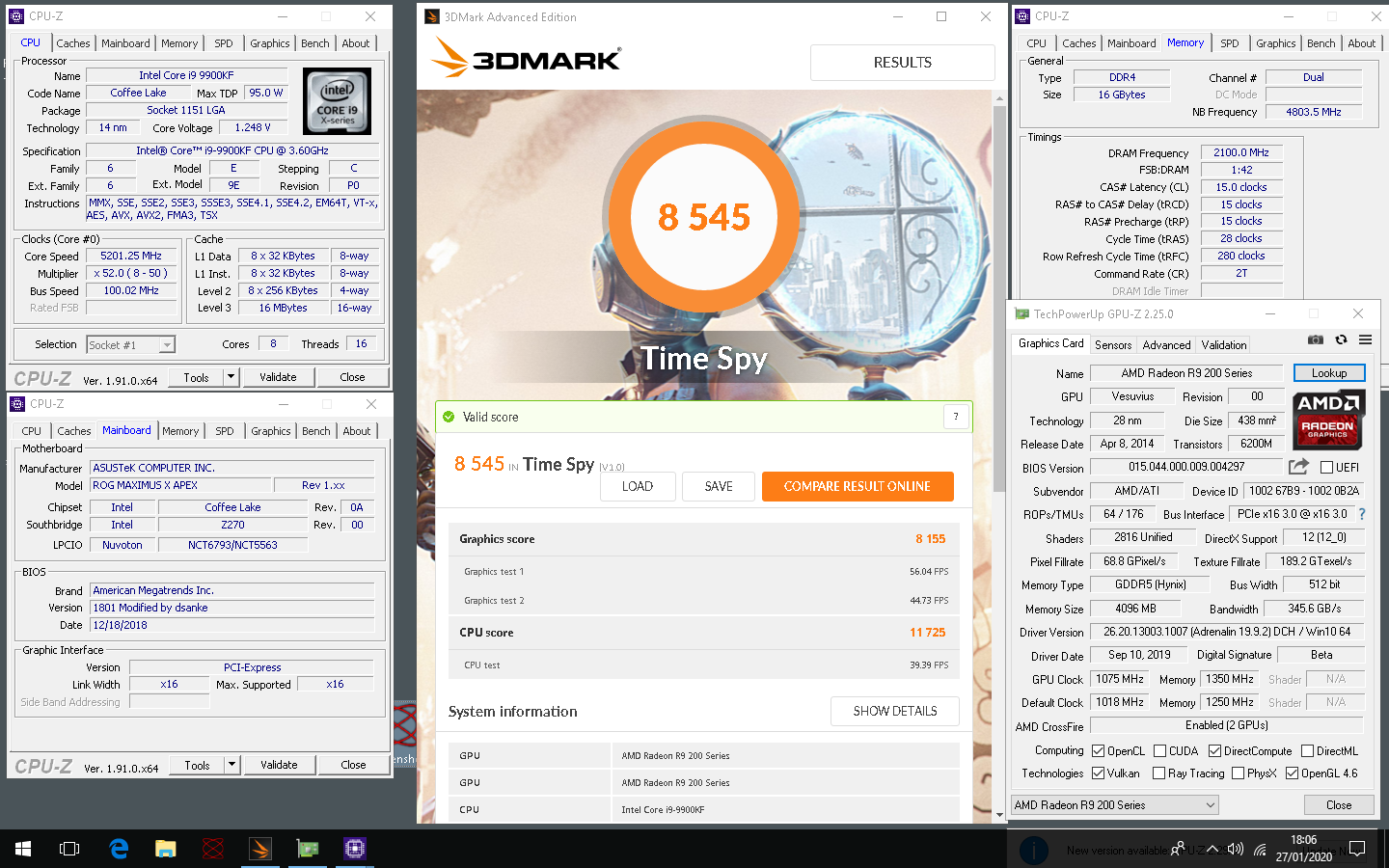
Task: Switch to Validation tab in GPU-Z
Action: 1224,345
